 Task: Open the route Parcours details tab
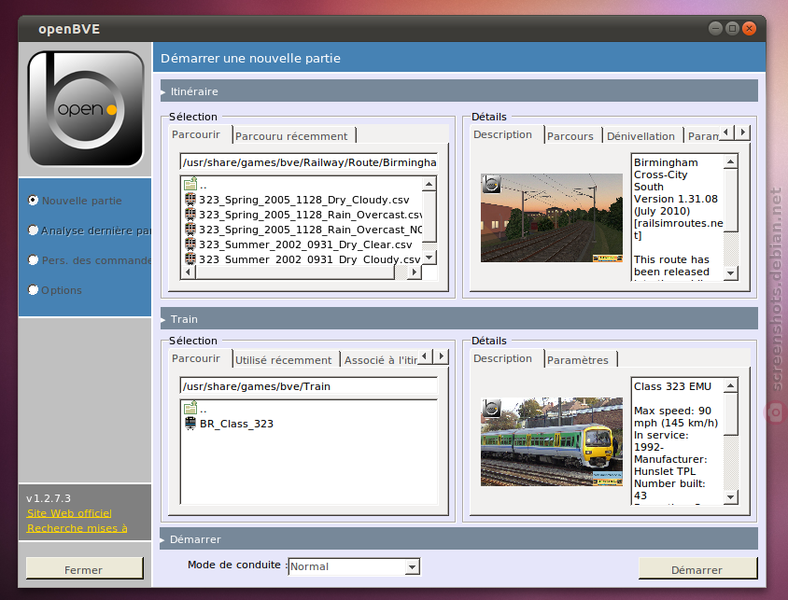click(572, 136)
